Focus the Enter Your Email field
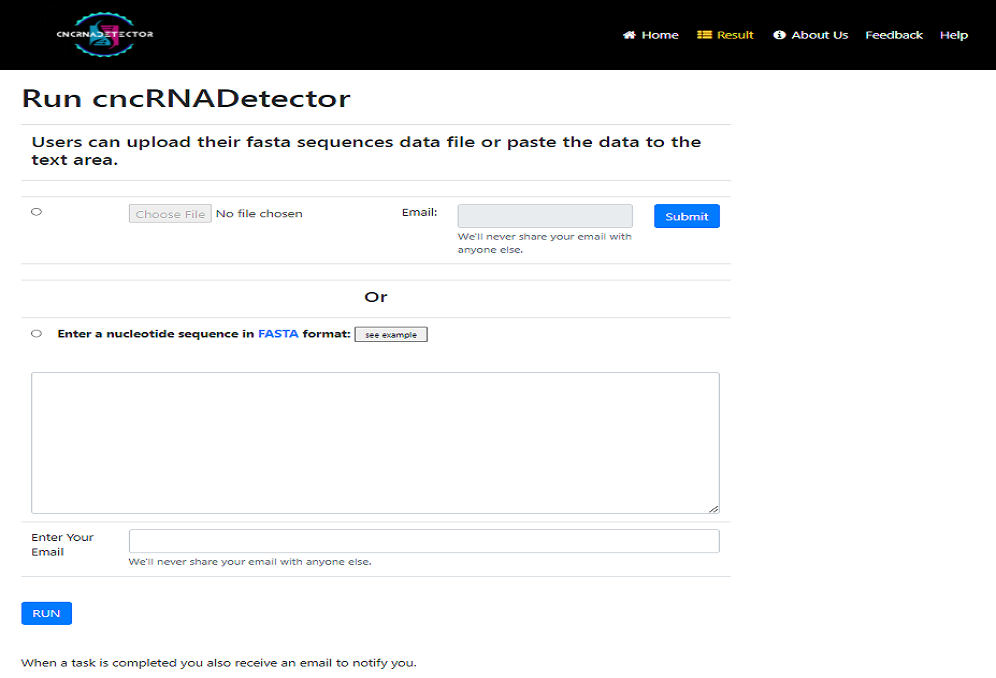Viewport: 996px width, 678px height. [x=424, y=541]
